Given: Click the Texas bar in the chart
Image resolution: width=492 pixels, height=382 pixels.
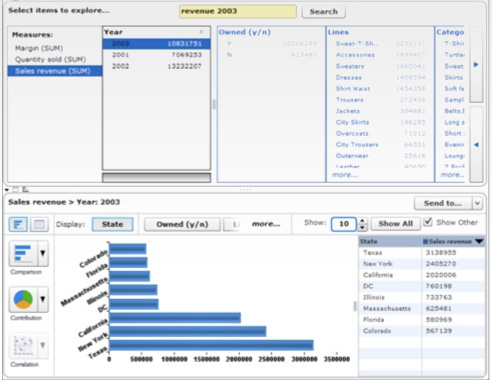Looking at the screenshot, I should (211, 345).
